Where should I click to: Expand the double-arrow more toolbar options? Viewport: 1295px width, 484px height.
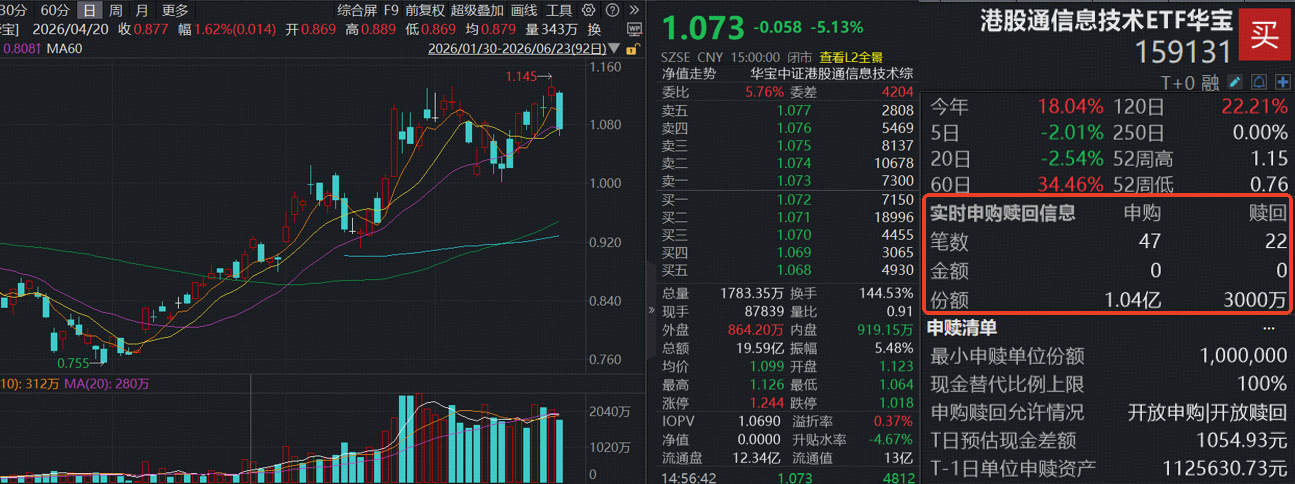coord(634,10)
